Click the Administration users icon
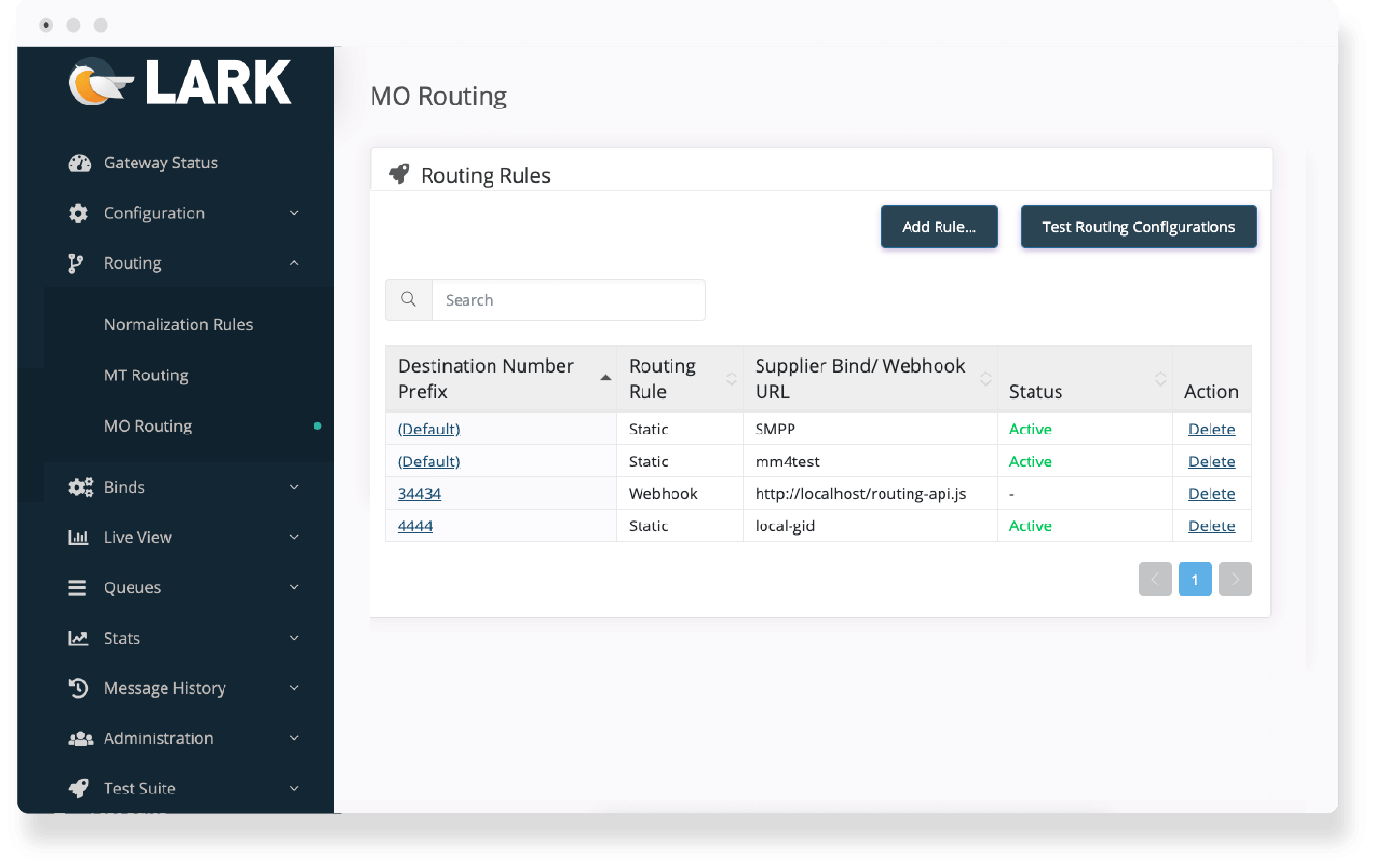The width and height of the screenshot is (1374, 868). click(x=80, y=738)
